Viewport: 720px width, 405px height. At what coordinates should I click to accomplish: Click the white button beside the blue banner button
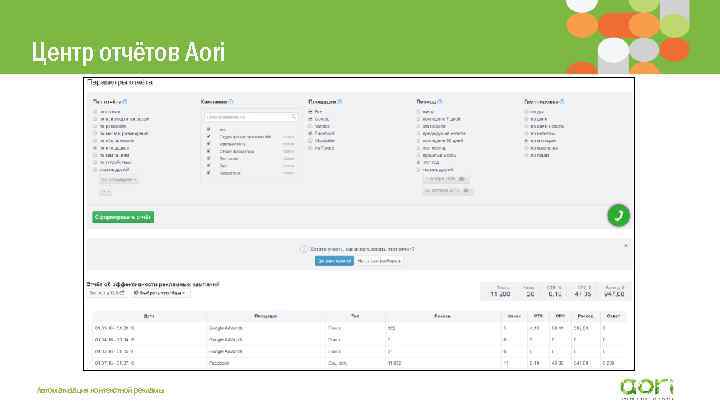coord(379,261)
